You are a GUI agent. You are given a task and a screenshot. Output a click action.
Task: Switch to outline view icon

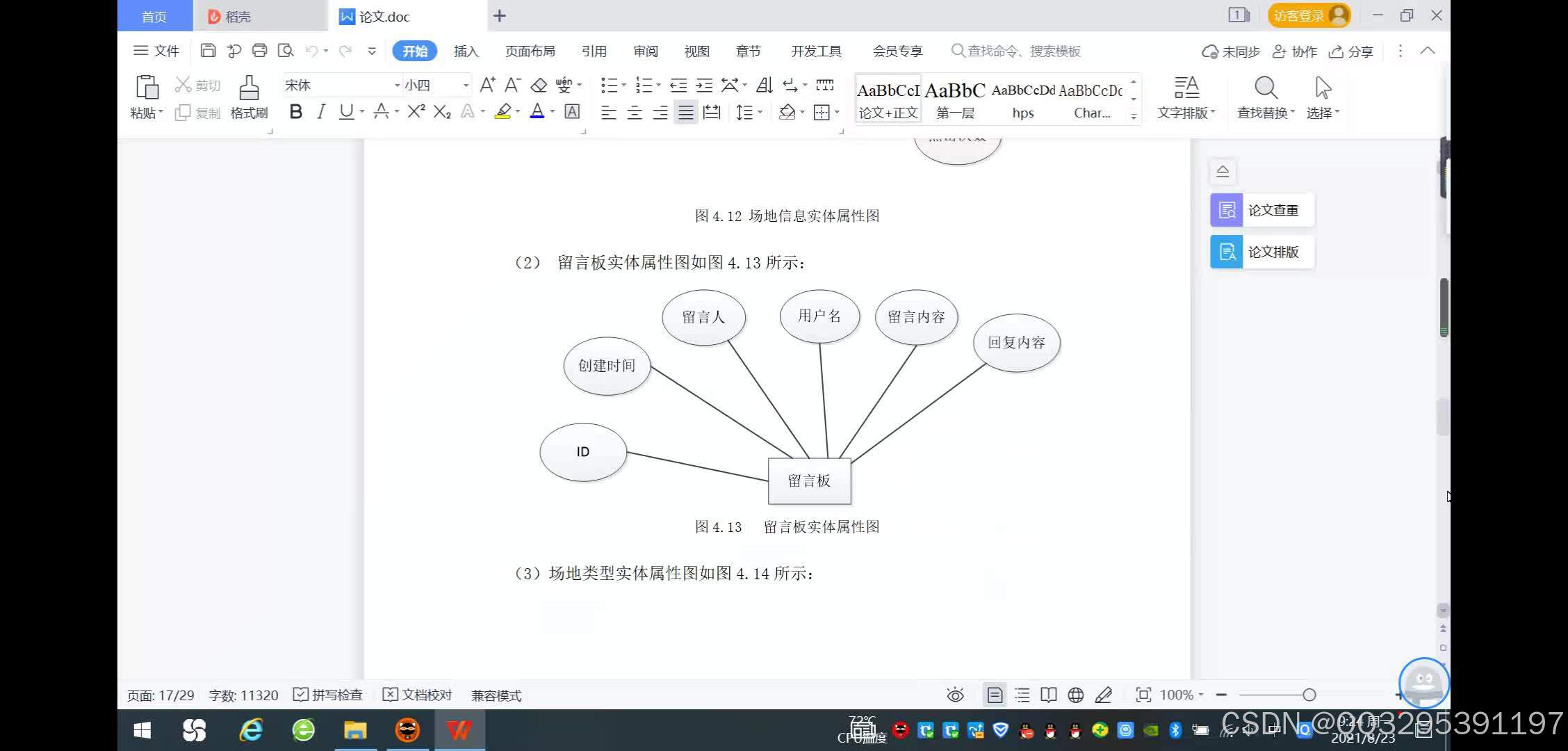pos(1022,695)
